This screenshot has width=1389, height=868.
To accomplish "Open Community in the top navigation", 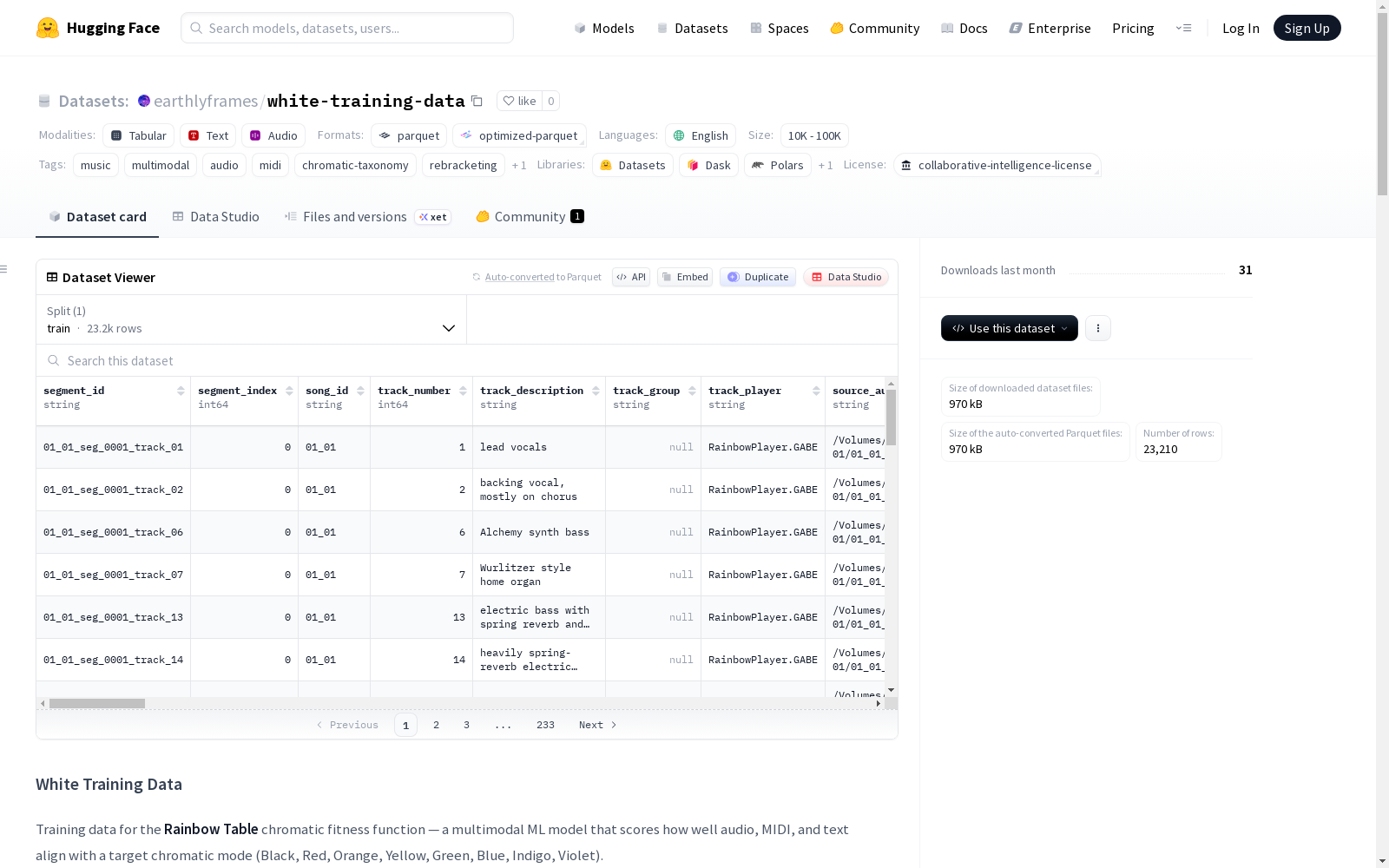I will pos(875,28).
